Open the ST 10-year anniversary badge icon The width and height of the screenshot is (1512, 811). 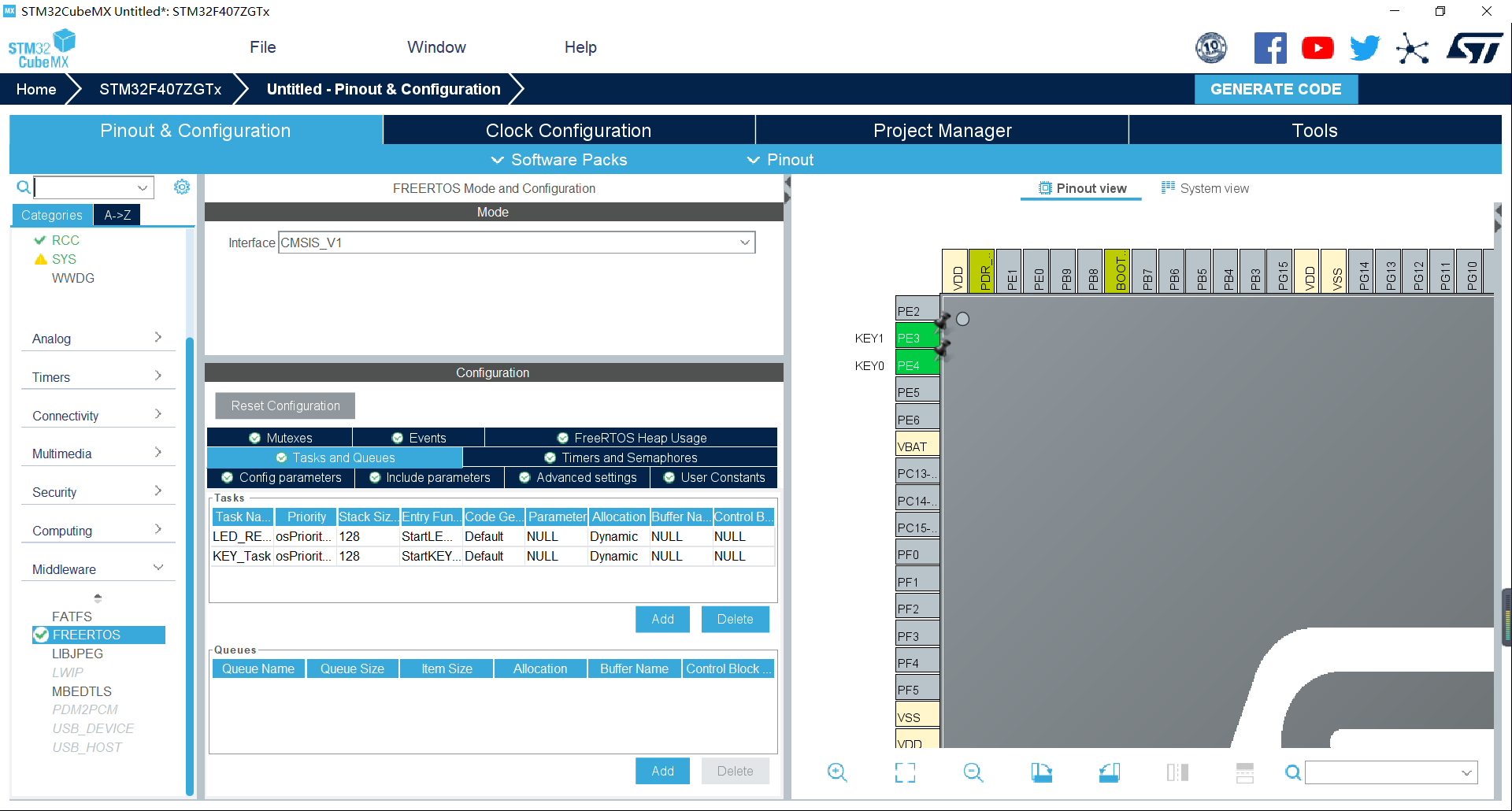[x=1211, y=48]
